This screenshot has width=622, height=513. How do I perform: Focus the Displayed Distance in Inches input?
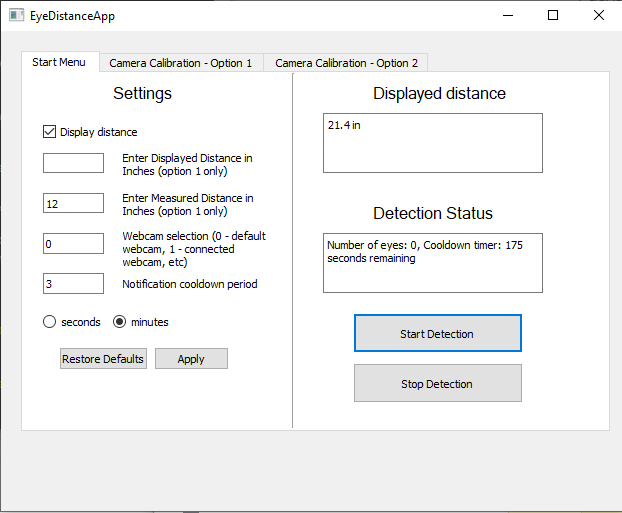click(73, 163)
